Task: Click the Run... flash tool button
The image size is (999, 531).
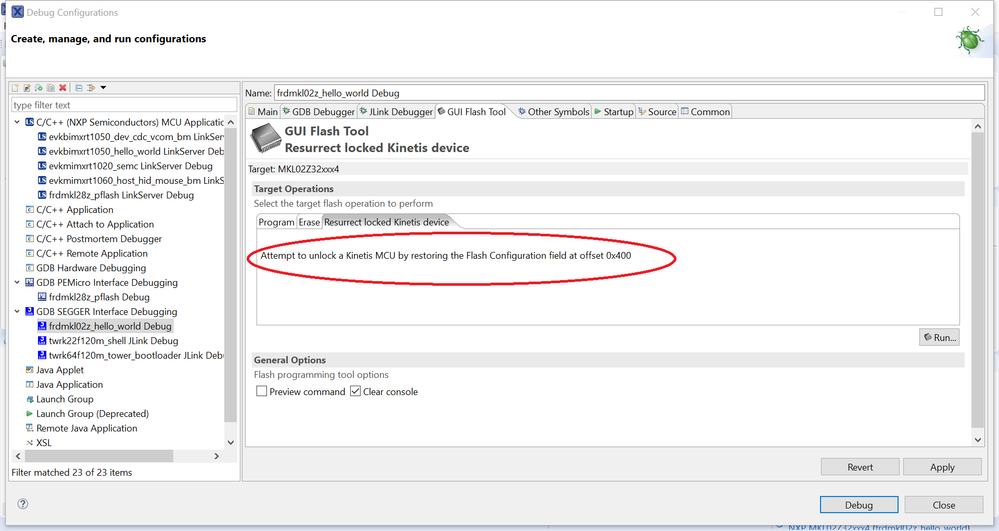Action: [x=939, y=337]
